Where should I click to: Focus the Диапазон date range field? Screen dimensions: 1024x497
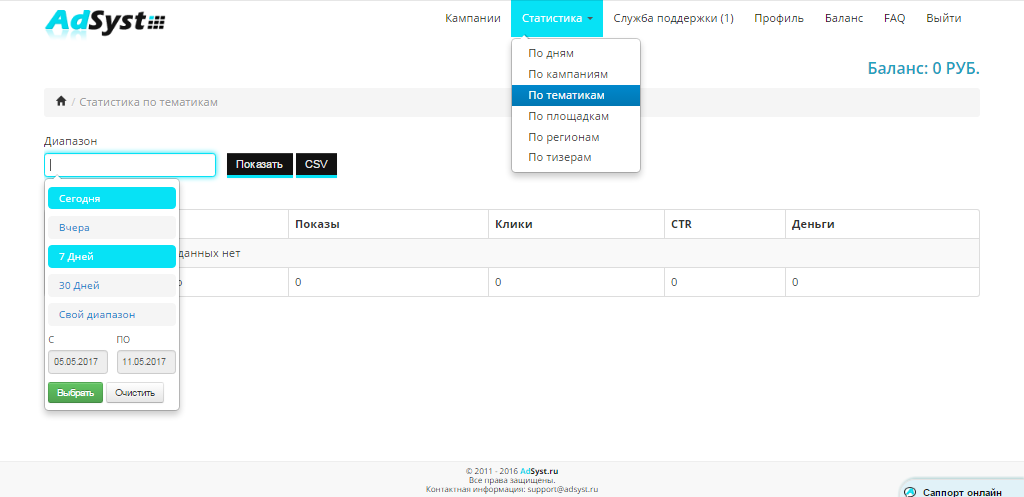130,165
